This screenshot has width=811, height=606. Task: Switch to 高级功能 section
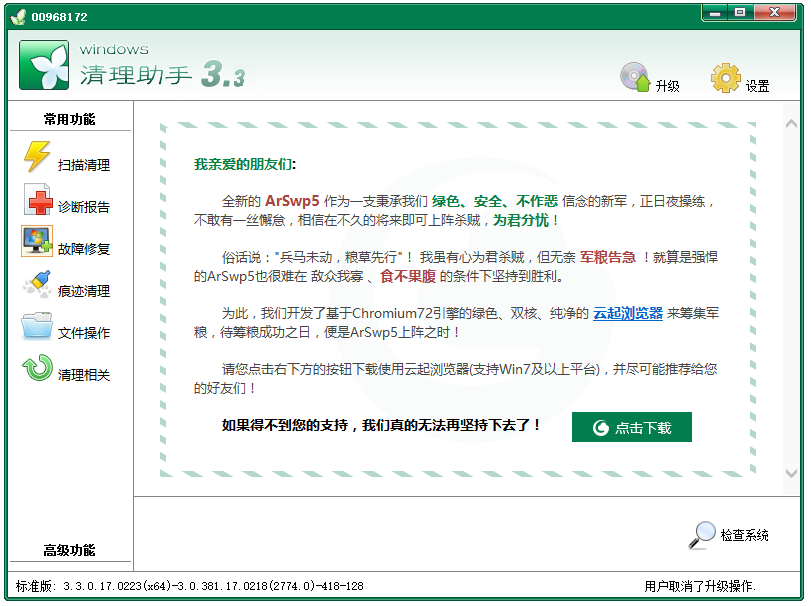[69, 550]
